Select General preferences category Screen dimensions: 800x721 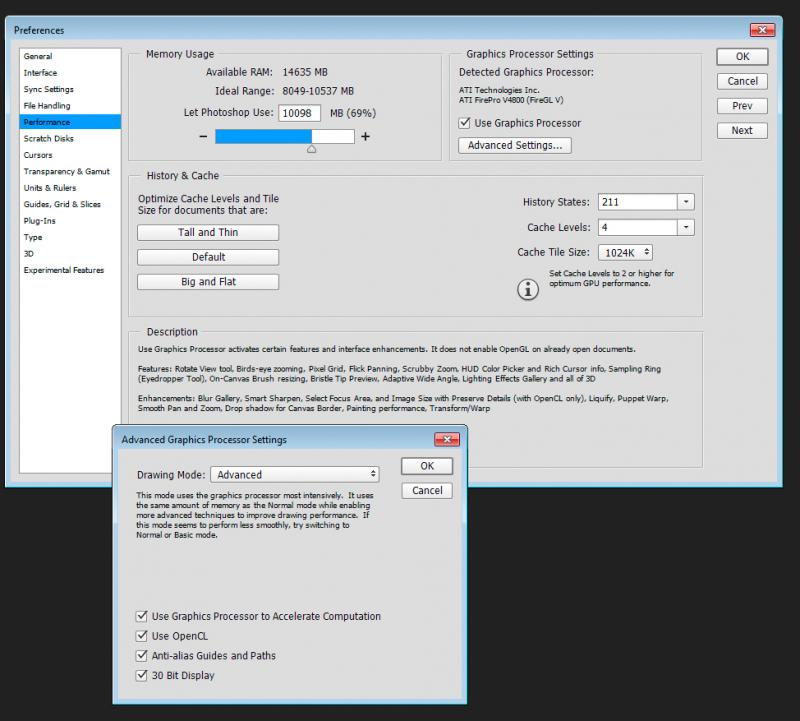[70, 56]
